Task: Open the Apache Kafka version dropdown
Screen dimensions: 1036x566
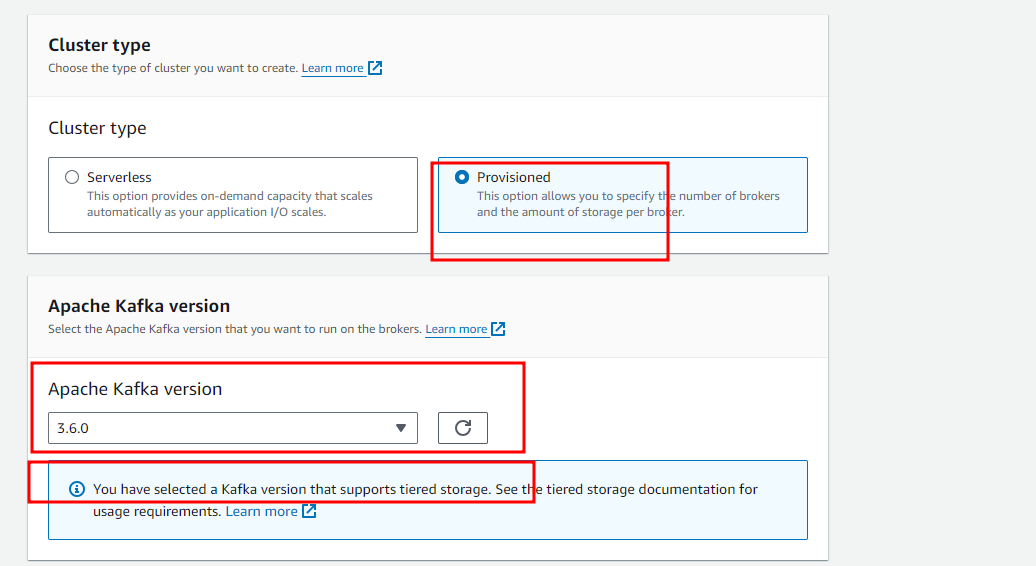Action: pos(233,428)
